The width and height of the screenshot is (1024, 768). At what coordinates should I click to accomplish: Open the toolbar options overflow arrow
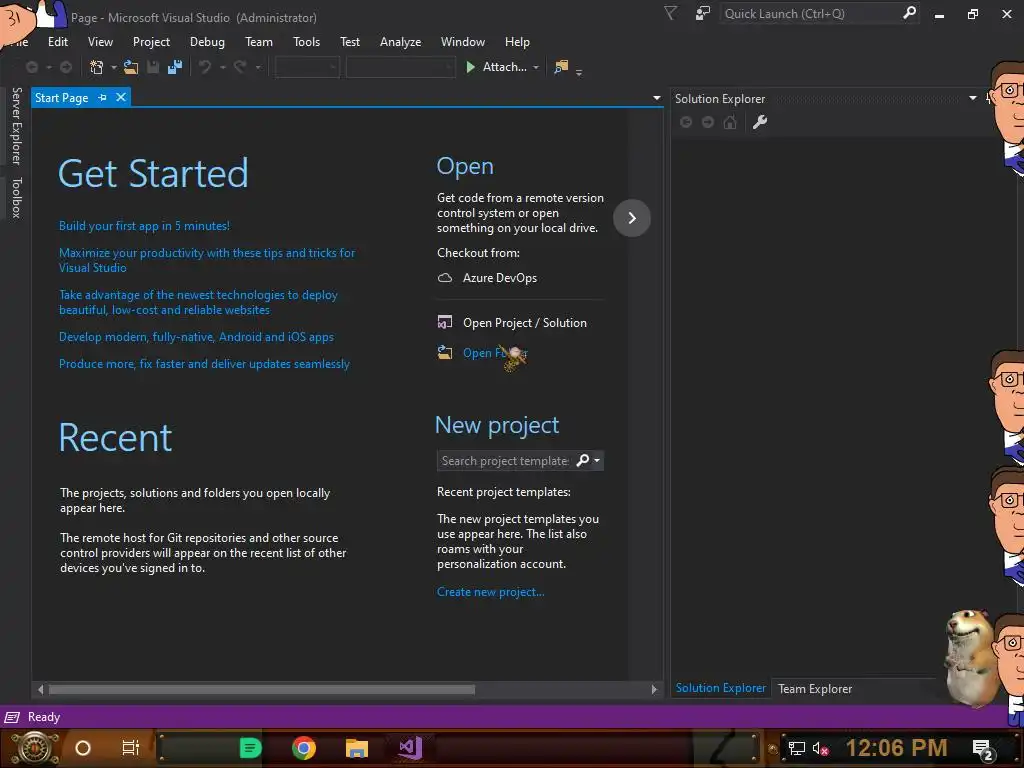pyautogui.click(x=579, y=72)
